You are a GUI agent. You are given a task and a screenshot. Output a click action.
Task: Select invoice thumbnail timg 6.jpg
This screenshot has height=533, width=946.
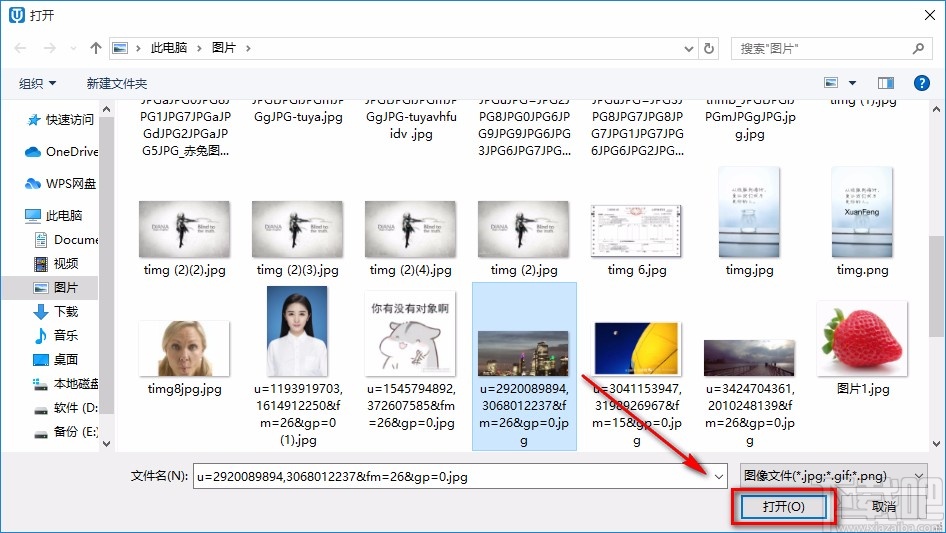pos(636,230)
